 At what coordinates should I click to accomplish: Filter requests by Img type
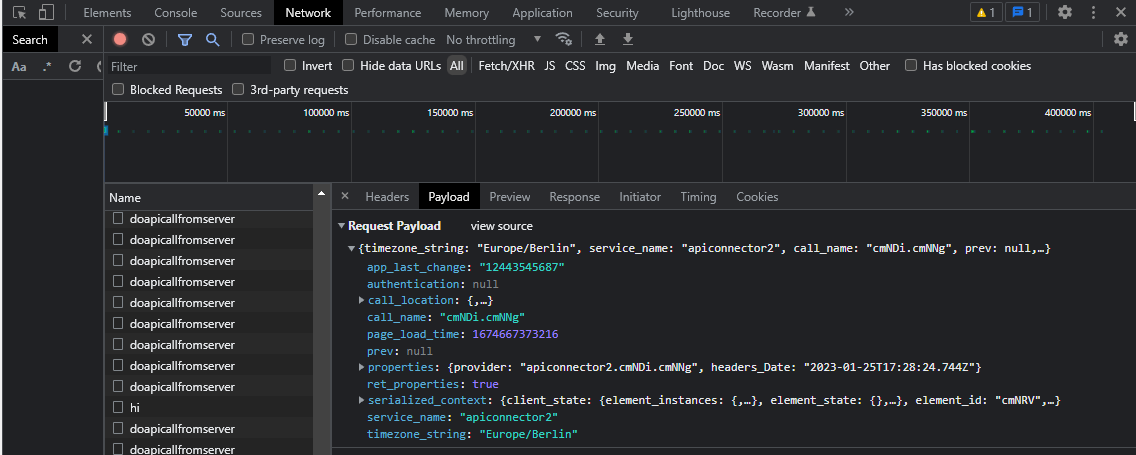pos(606,65)
